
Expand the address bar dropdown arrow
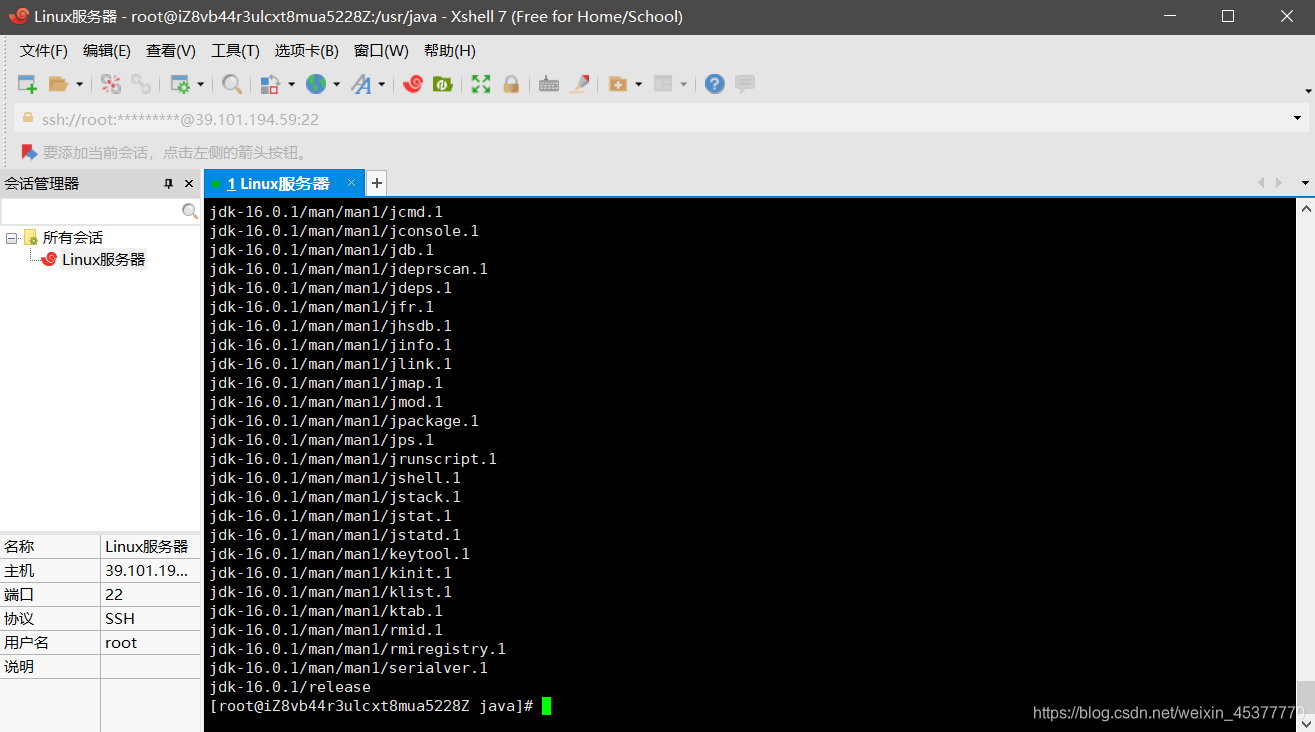[1298, 119]
